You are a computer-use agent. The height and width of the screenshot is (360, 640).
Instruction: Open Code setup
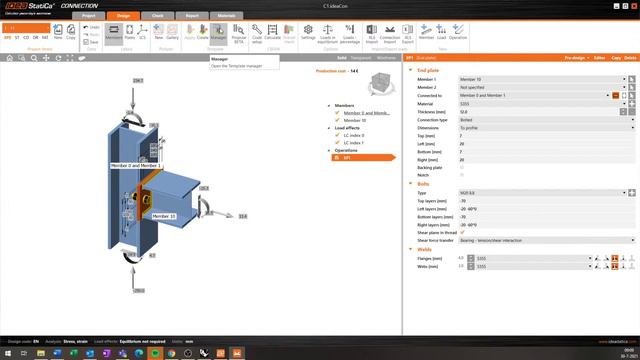(257, 33)
